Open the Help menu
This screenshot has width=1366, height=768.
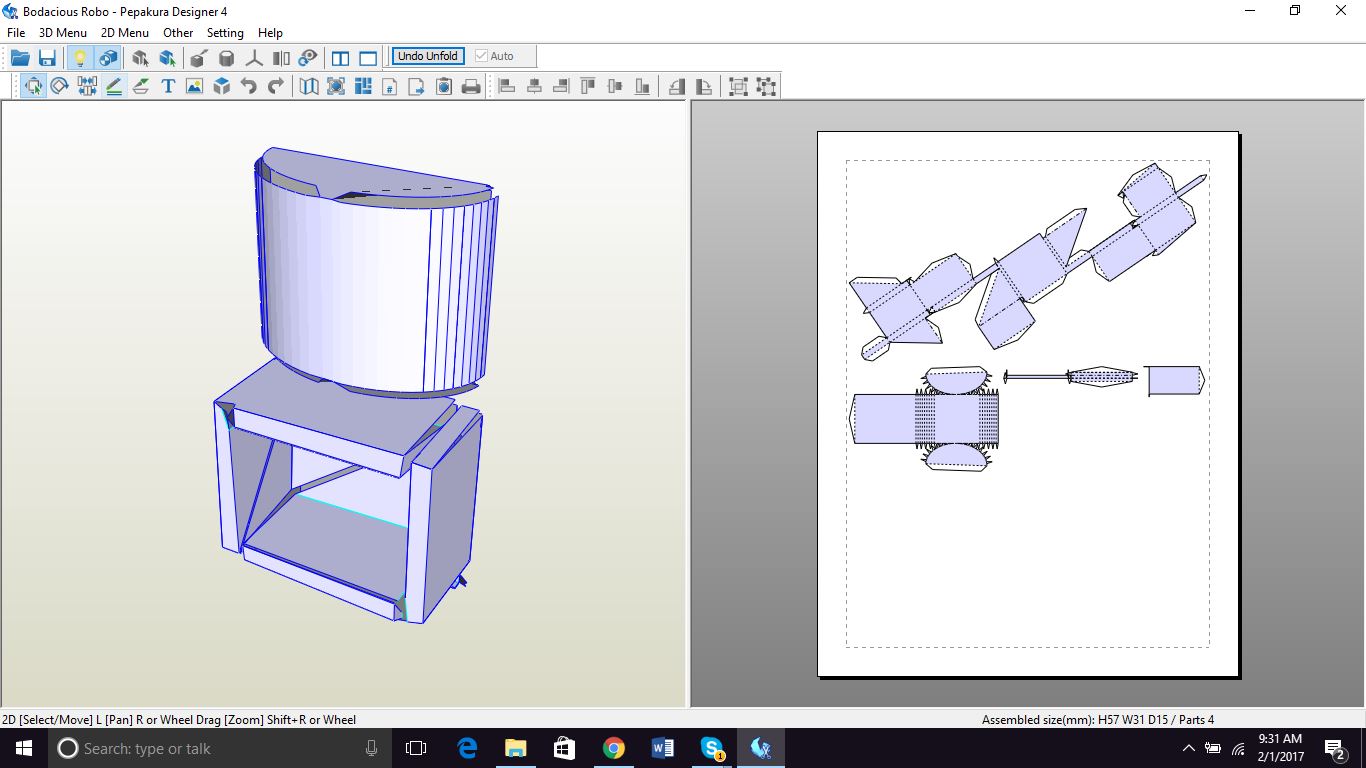[270, 33]
